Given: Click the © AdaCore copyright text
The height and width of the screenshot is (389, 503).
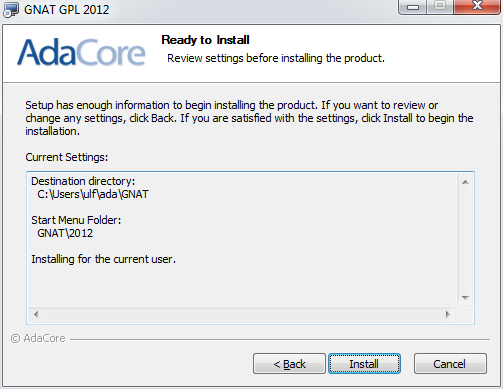Looking at the screenshot, I should pos(38,338).
